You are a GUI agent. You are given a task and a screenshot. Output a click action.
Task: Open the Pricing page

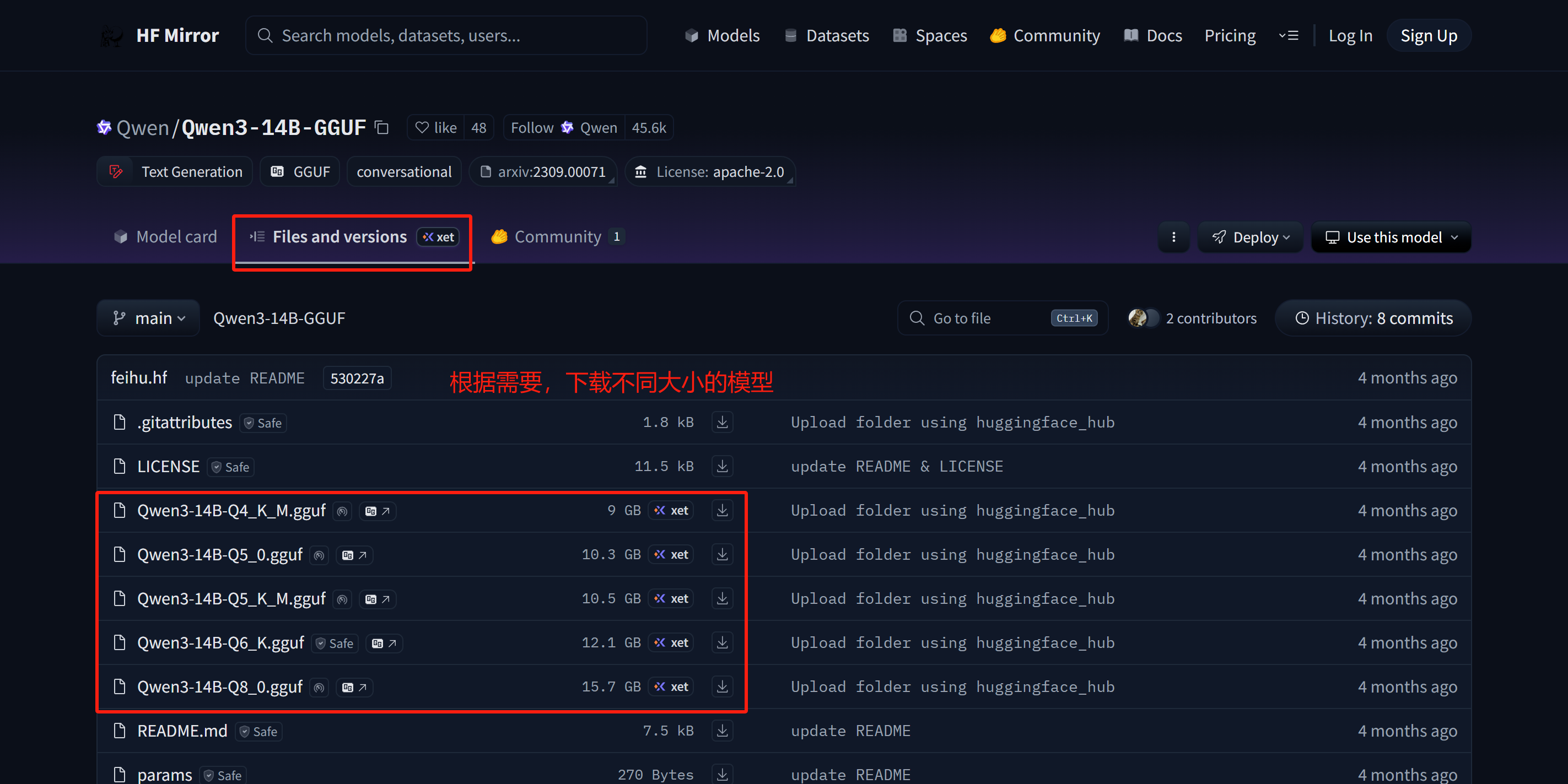(1230, 36)
